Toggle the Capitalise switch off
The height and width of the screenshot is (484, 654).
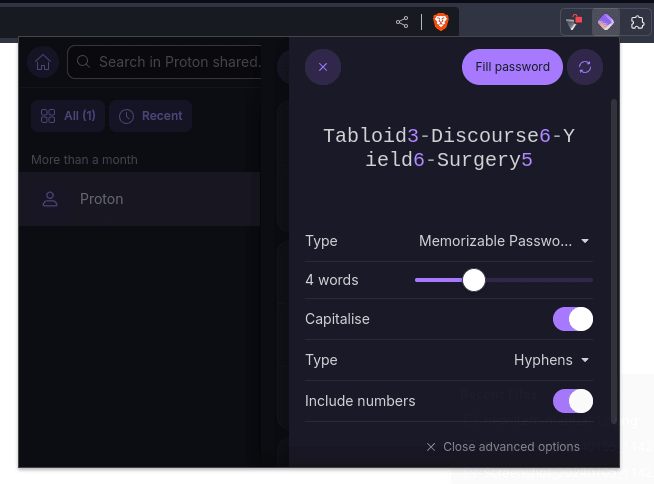coord(573,319)
